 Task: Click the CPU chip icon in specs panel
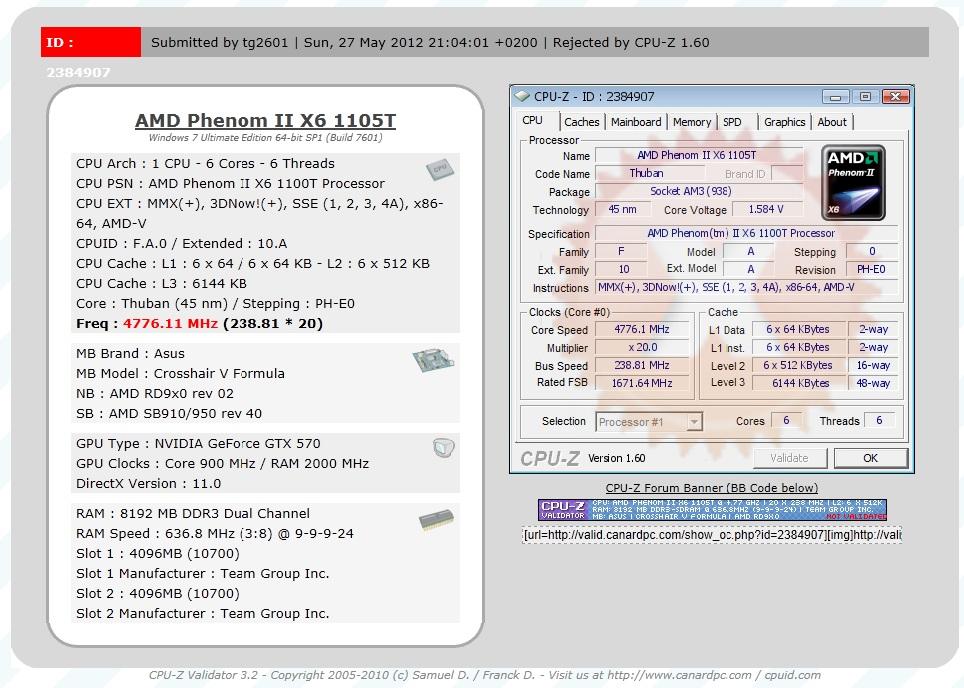440,169
